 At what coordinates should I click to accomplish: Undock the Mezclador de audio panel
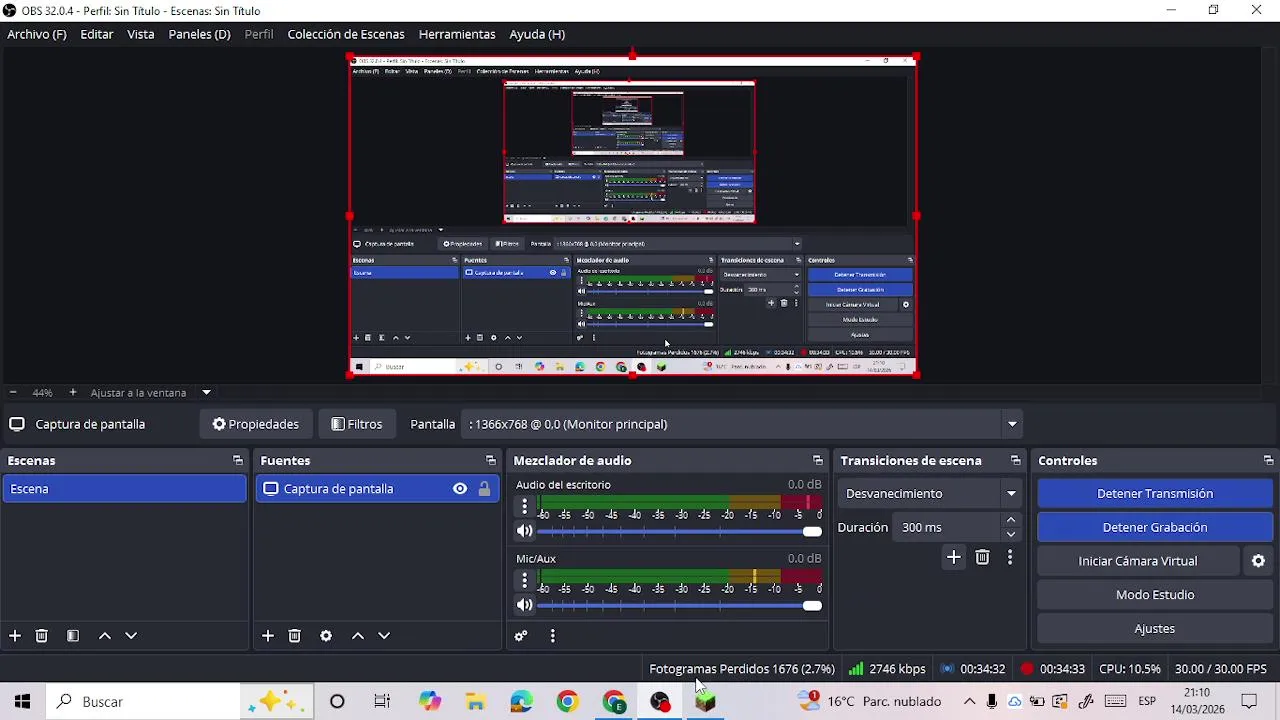point(818,461)
